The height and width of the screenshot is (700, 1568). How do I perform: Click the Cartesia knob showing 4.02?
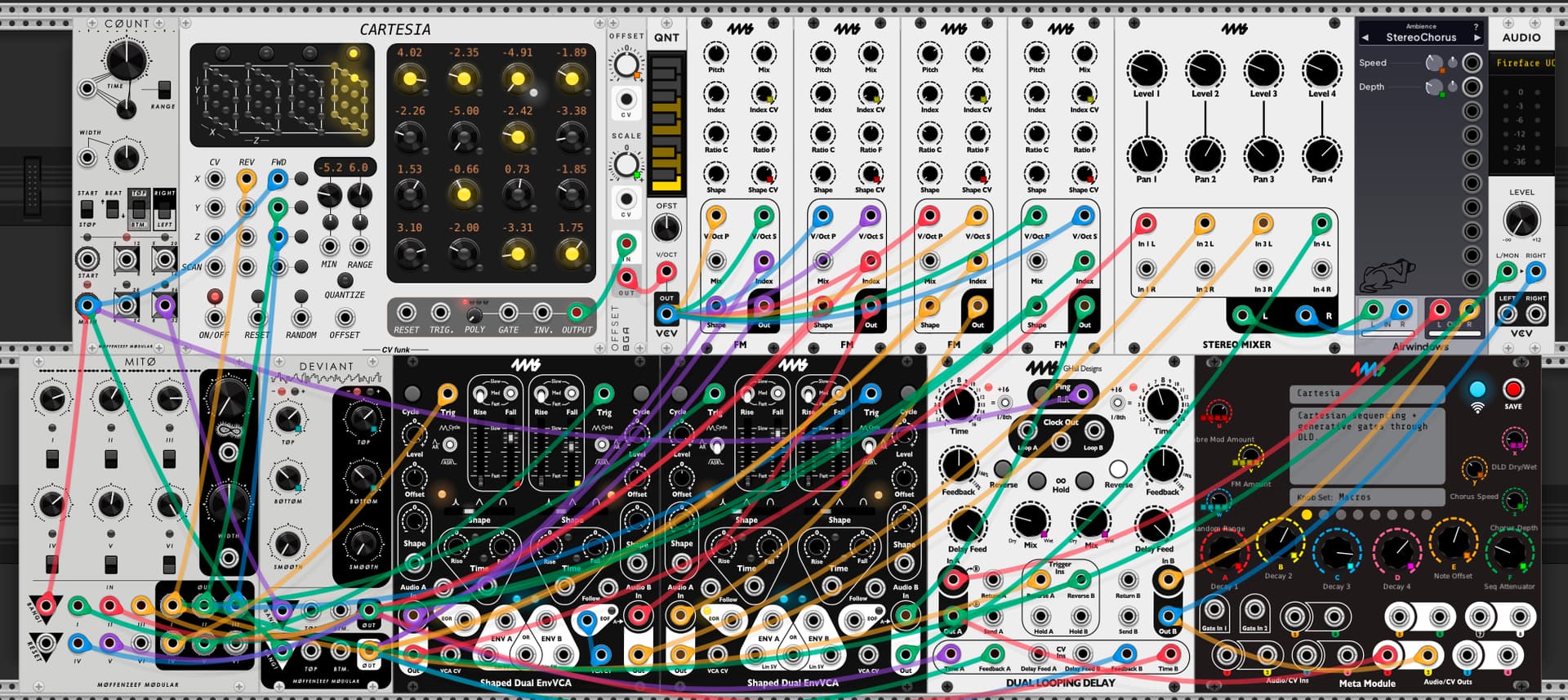[x=409, y=78]
